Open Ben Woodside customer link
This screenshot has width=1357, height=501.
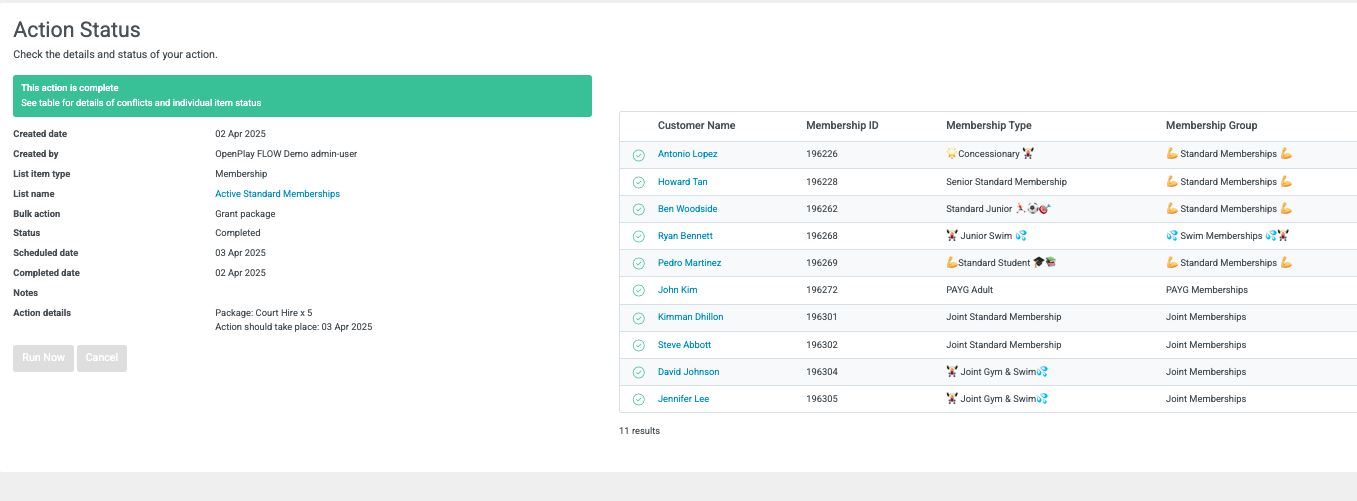tap(687, 209)
